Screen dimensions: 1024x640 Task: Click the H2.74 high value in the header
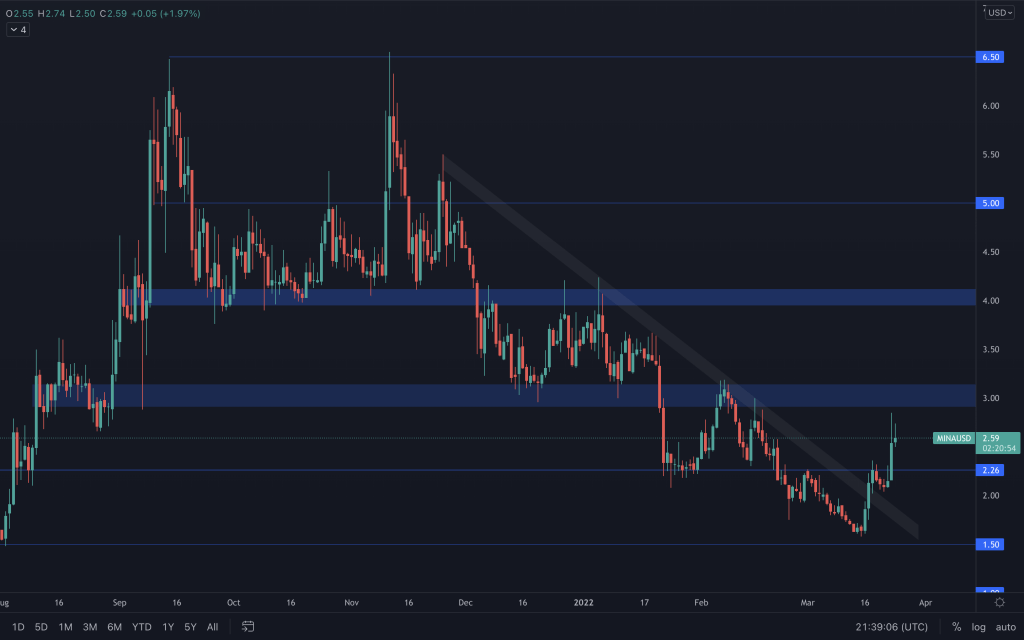tap(50, 13)
